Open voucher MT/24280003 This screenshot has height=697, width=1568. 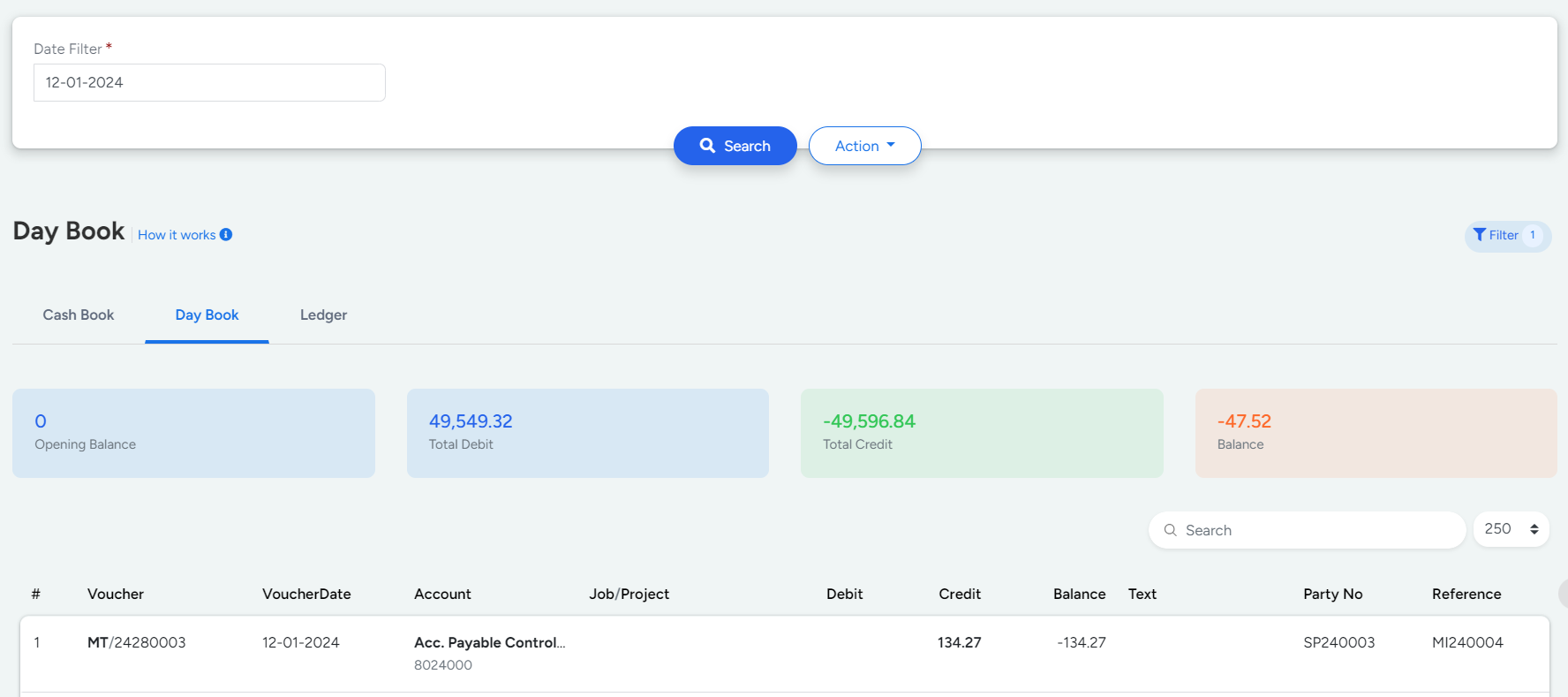pyautogui.click(x=137, y=642)
